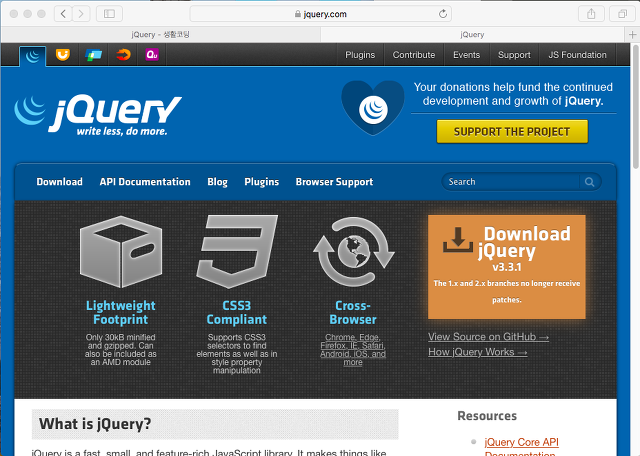The width and height of the screenshot is (640, 456).
Task: Click the Lightweight Footprint box icon
Action: [x=121, y=251]
